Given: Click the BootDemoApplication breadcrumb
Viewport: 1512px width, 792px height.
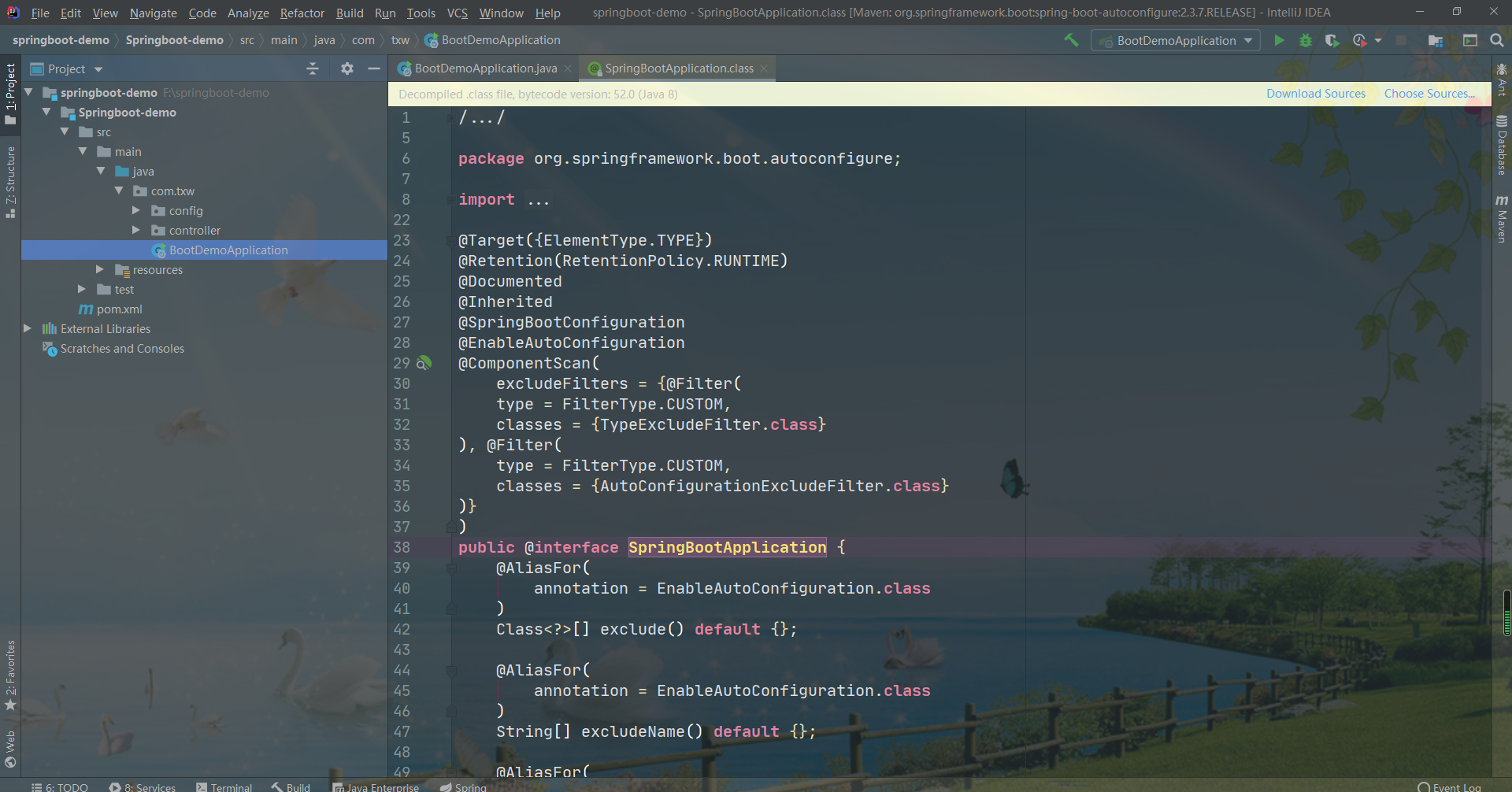Looking at the screenshot, I should coord(493,40).
